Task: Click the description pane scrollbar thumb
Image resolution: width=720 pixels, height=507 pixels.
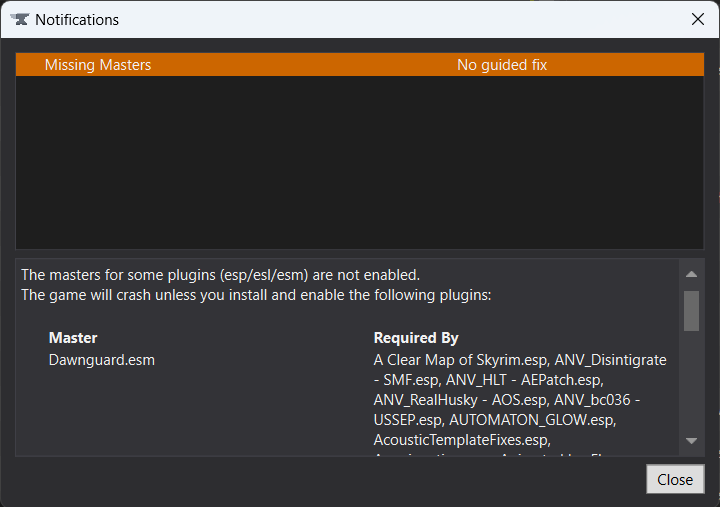Action: pyautogui.click(x=691, y=310)
